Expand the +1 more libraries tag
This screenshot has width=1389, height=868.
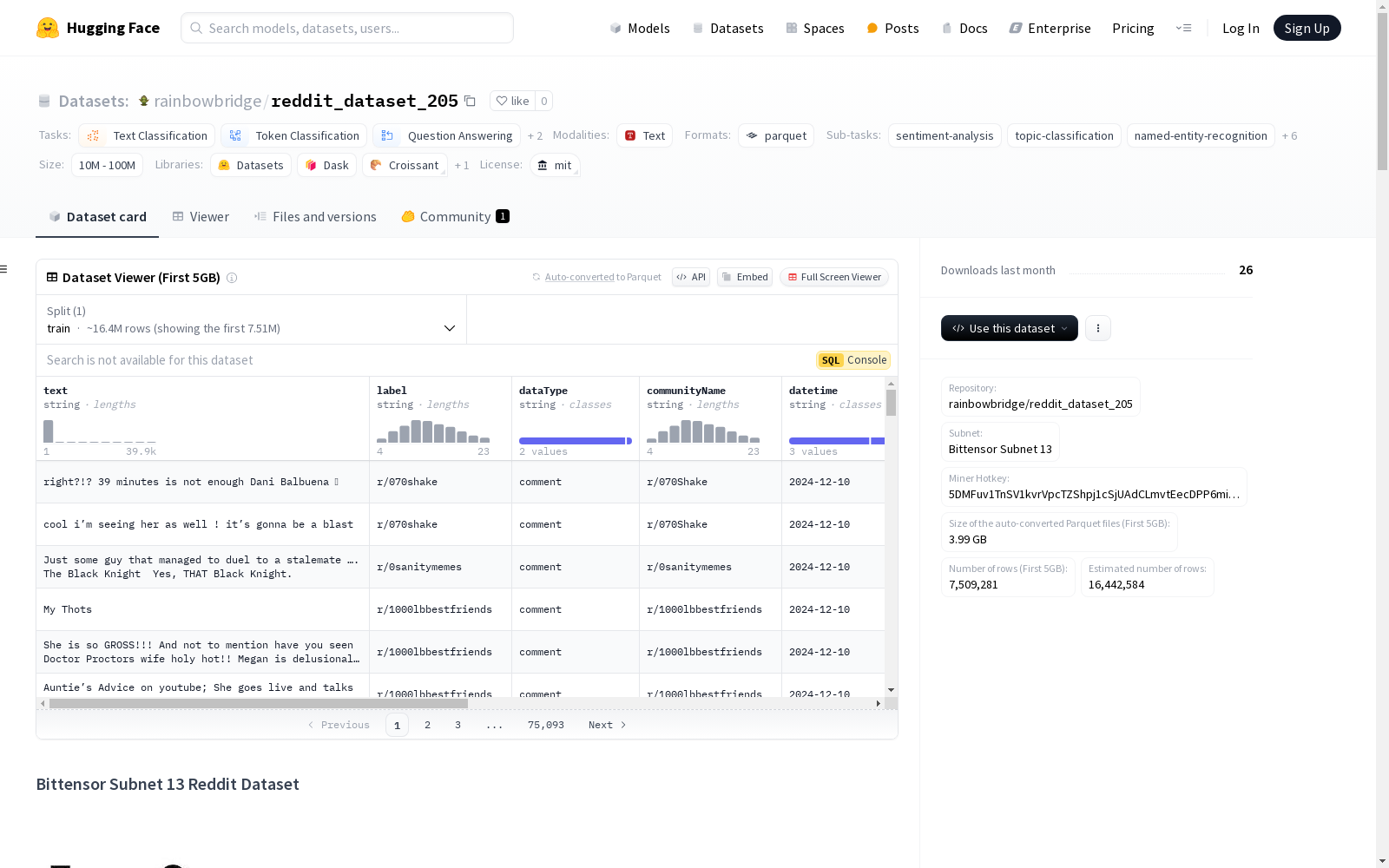462,165
